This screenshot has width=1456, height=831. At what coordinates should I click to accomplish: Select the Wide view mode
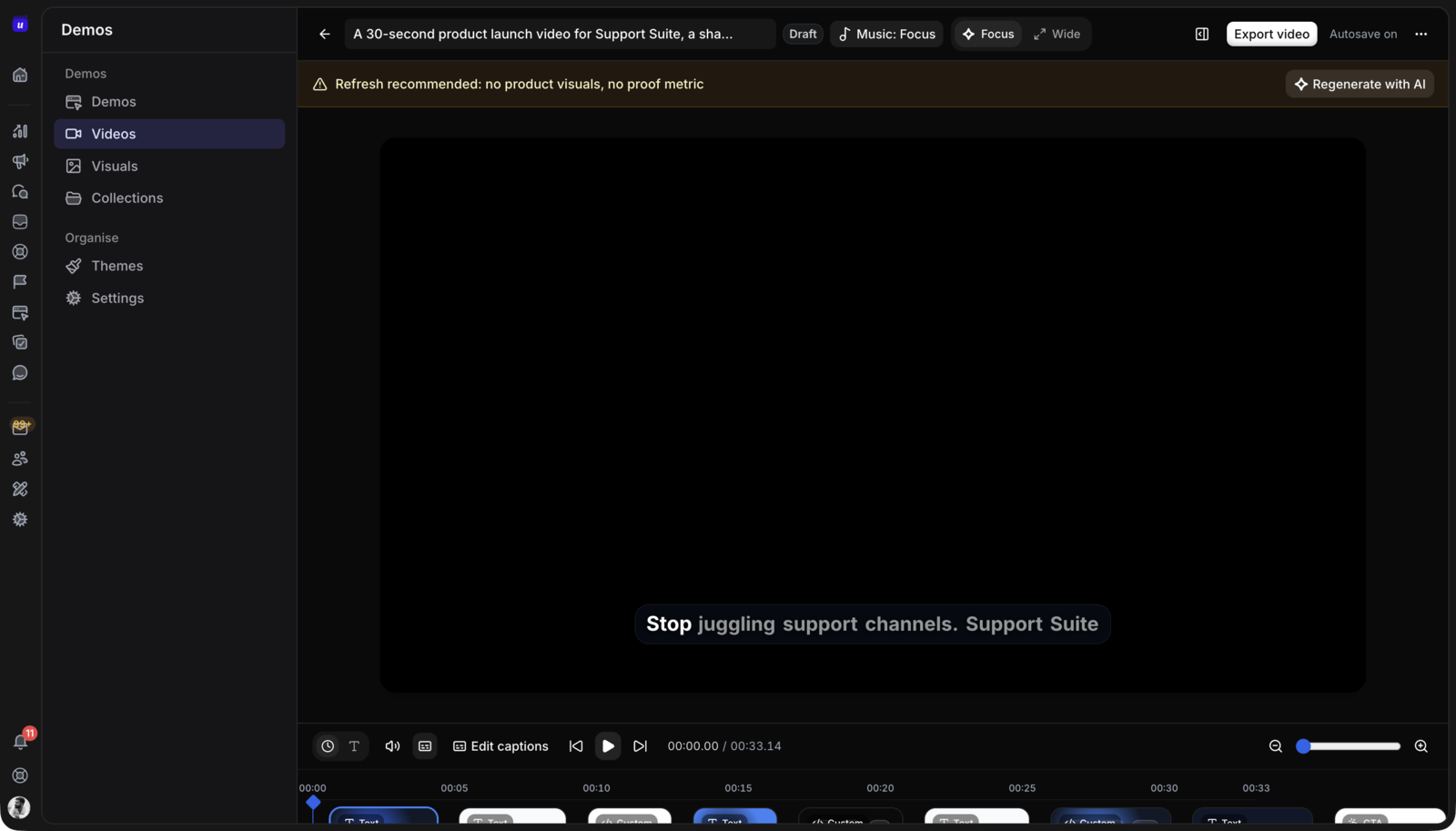1057,34
